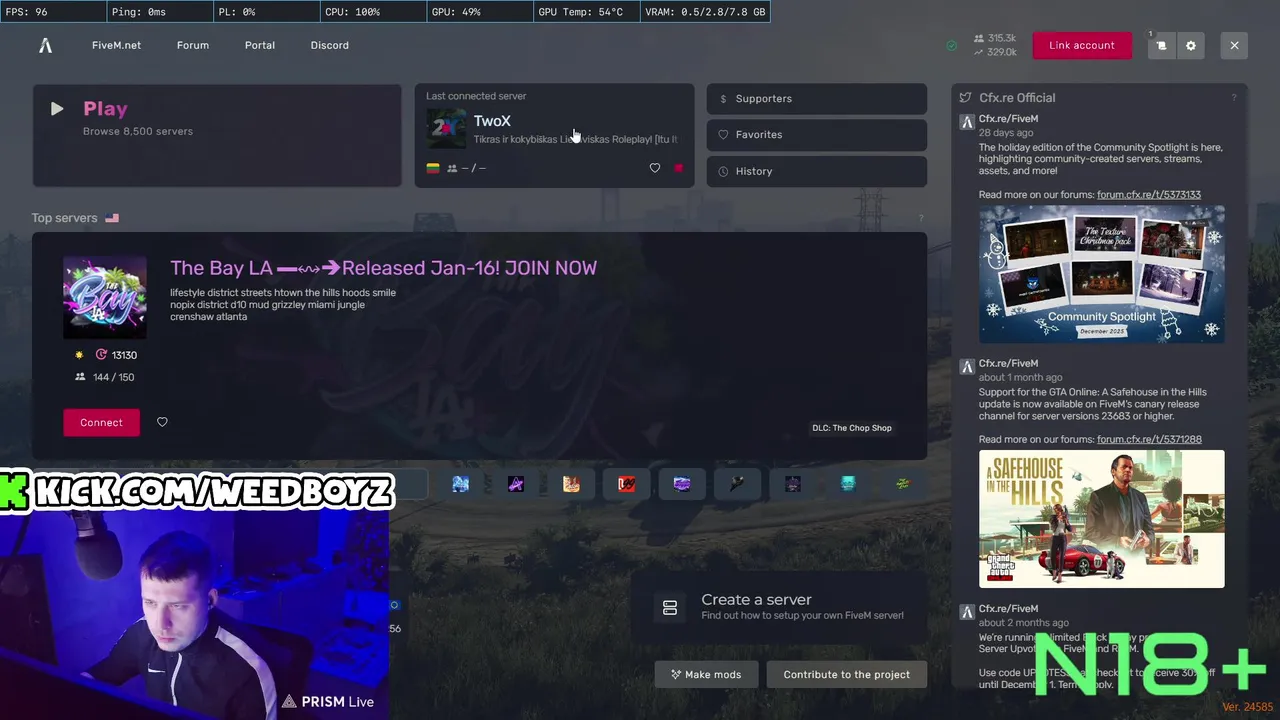Open the Supporters list

[817, 99]
